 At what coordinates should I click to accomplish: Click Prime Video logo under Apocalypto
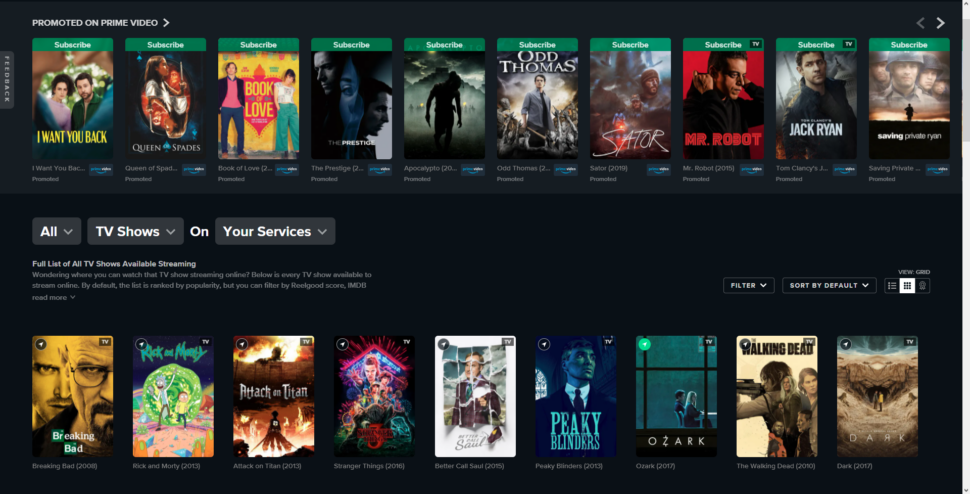[x=473, y=169]
